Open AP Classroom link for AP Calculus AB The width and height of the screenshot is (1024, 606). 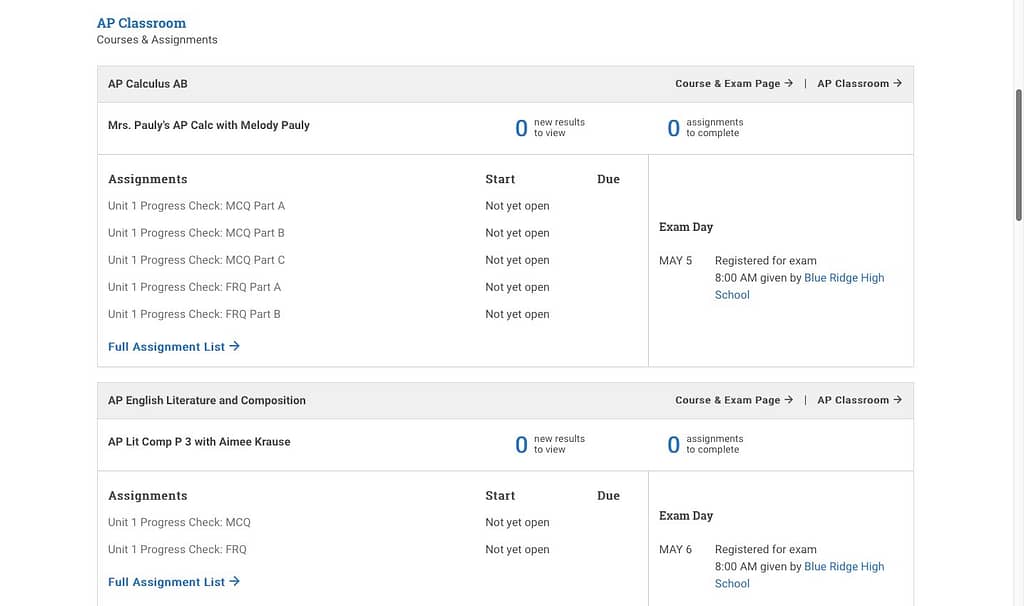859,84
